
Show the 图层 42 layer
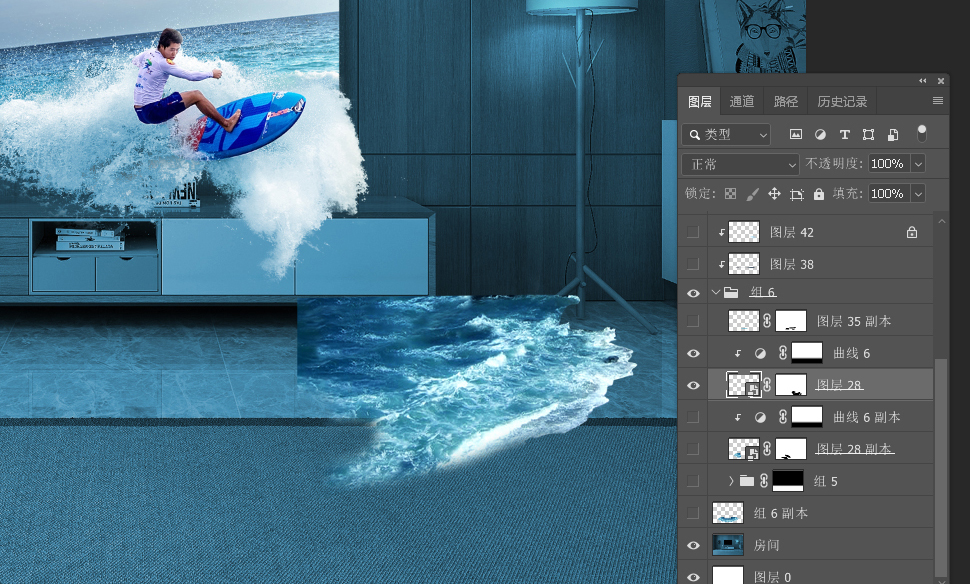click(693, 233)
